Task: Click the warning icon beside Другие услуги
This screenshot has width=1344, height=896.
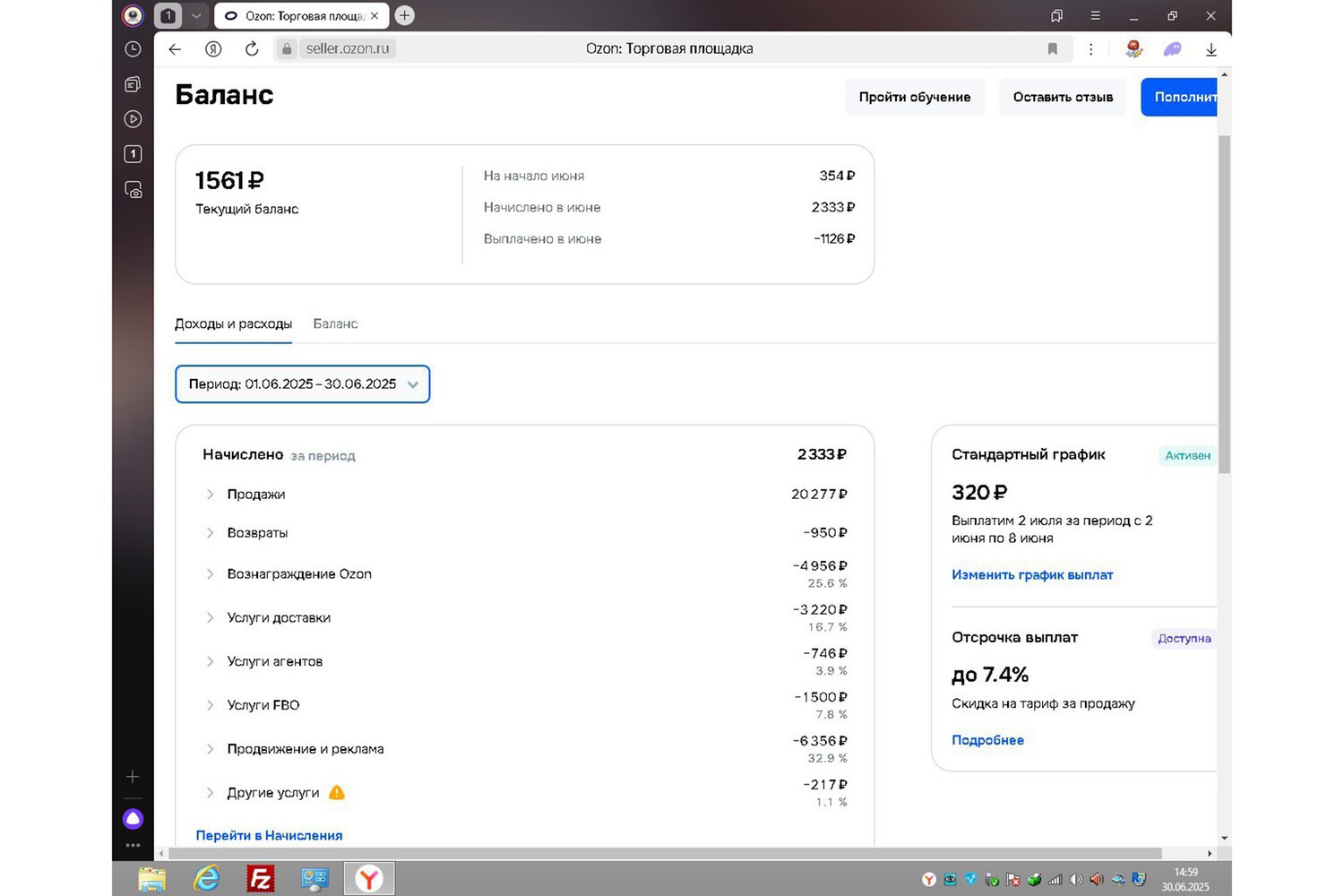Action: pyautogui.click(x=337, y=792)
